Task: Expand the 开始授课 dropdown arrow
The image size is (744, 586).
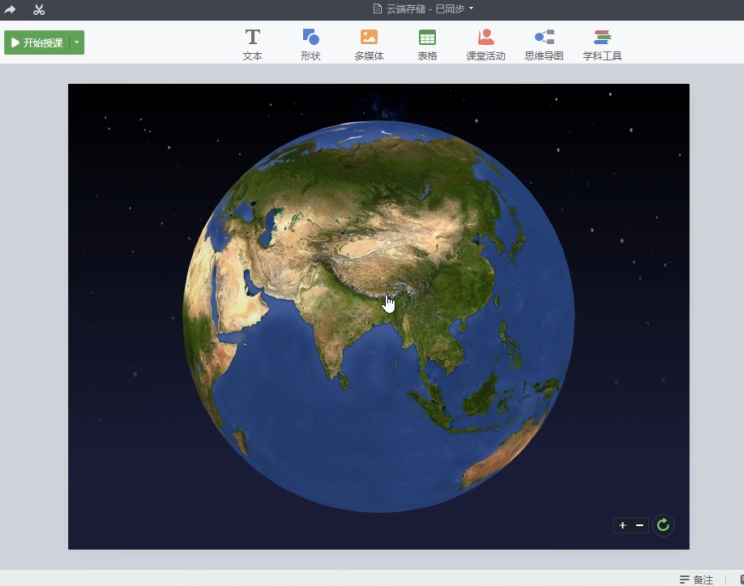Action: [x=77, y=43]
